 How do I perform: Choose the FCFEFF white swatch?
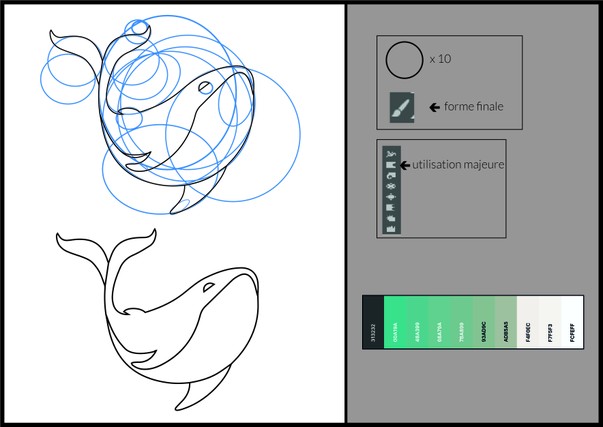click(x=572, y=322)
